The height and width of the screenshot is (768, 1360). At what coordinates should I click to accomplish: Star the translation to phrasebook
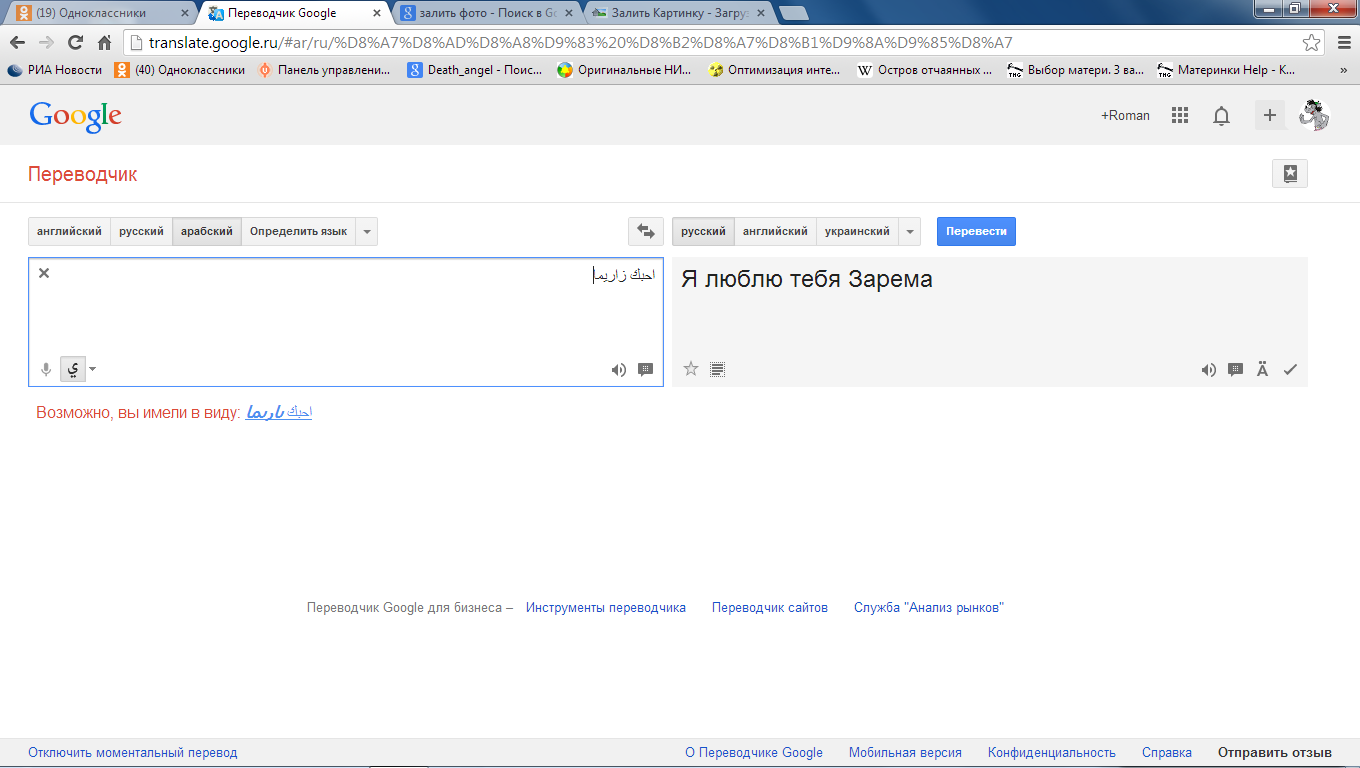coord(691,369)
